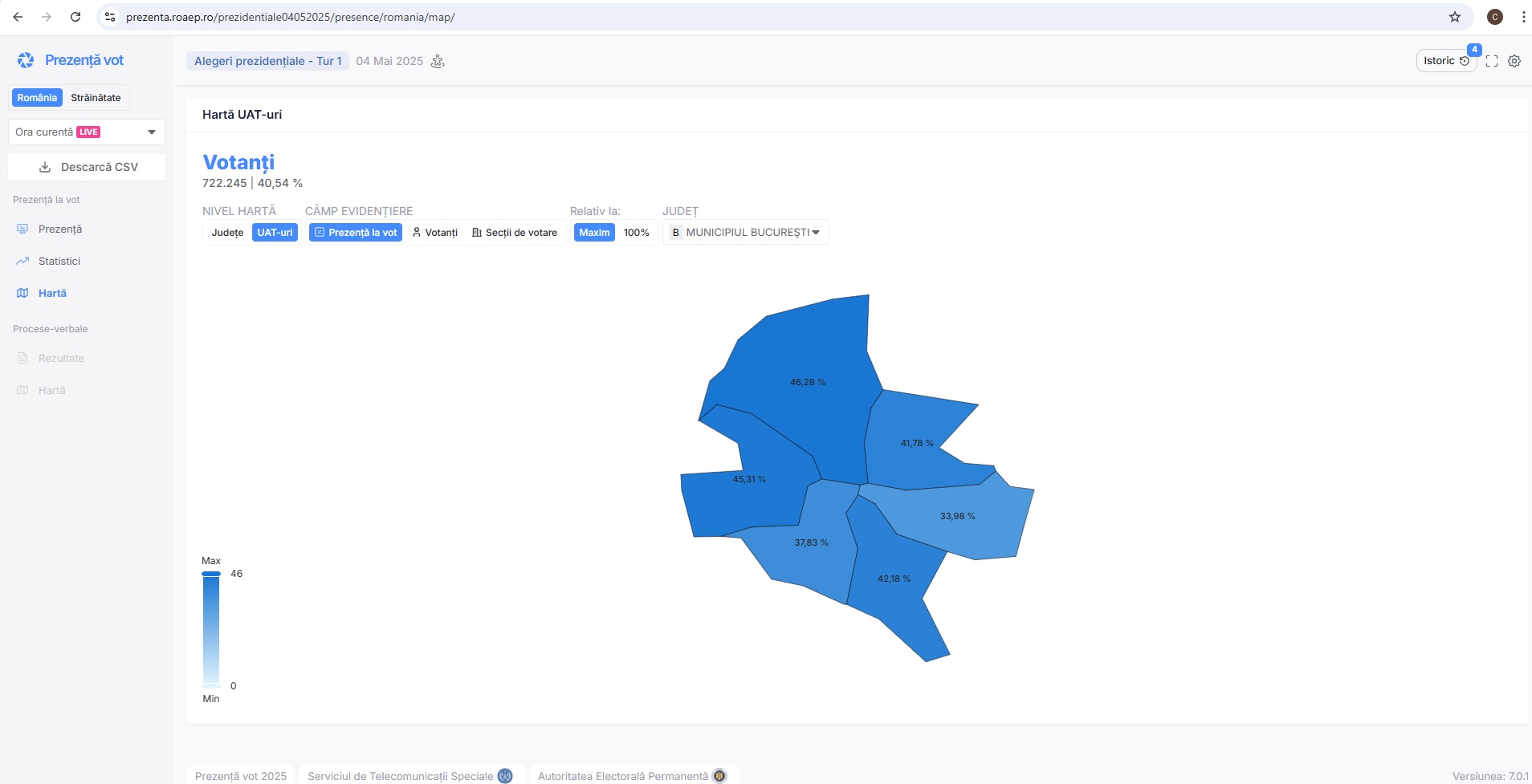Click the Max–Min color scale legend
Image resolution: width=1532 pixels, height=784 pixels.
pos(211,630)
